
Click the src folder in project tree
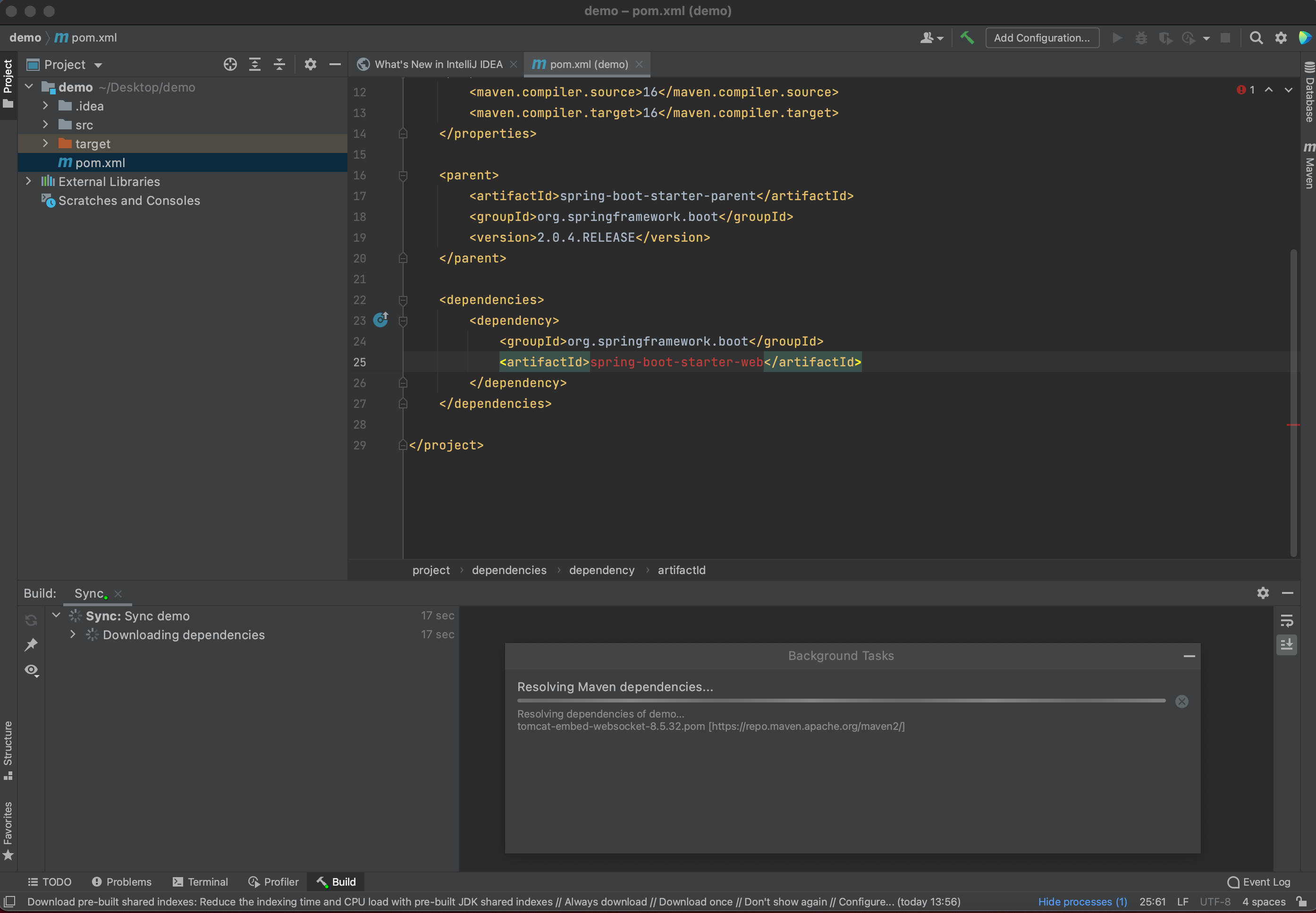84,125
